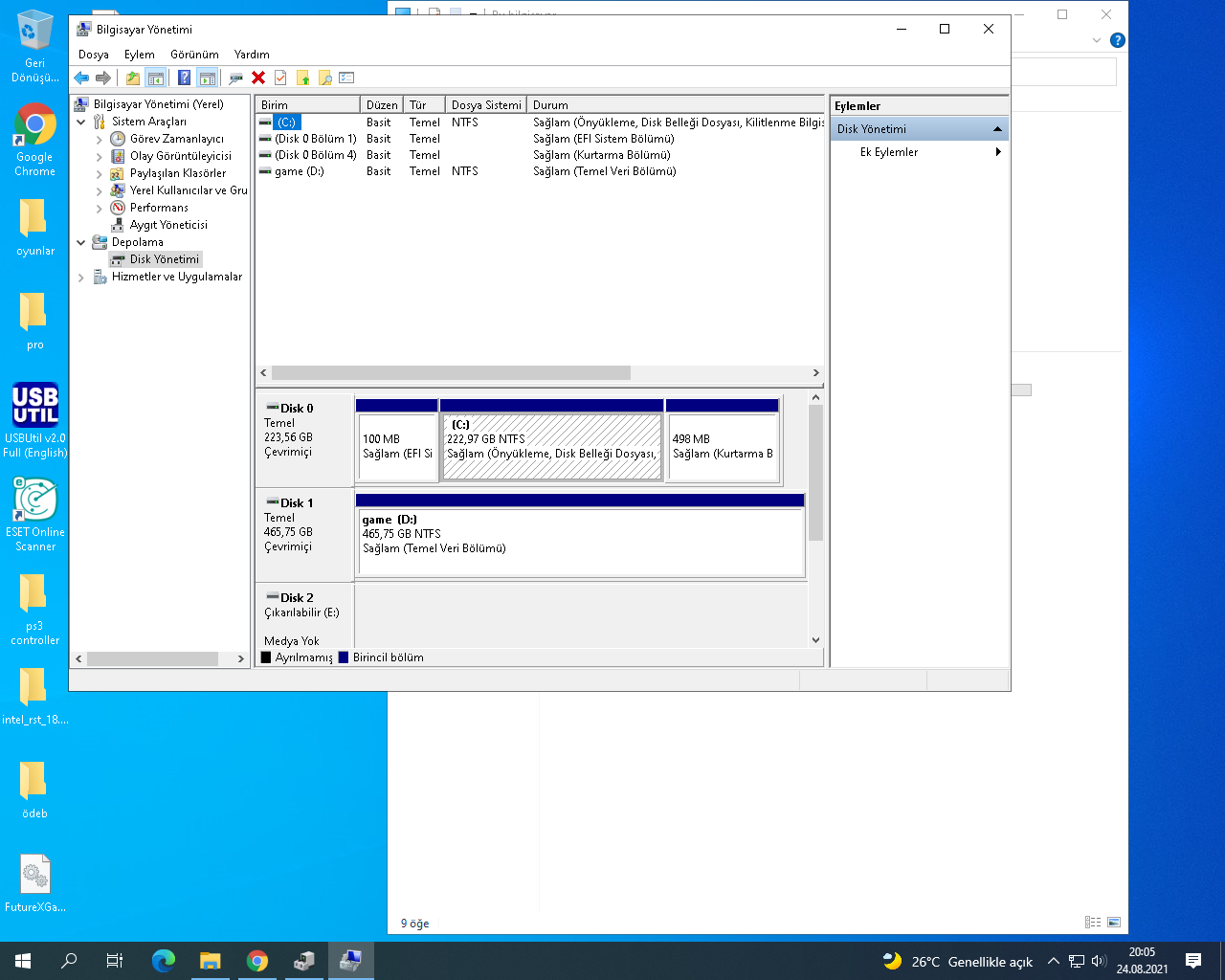Click the blue Back arrow in toolbar
Screen dimensions: 1225x980
(x=81, y=78)
